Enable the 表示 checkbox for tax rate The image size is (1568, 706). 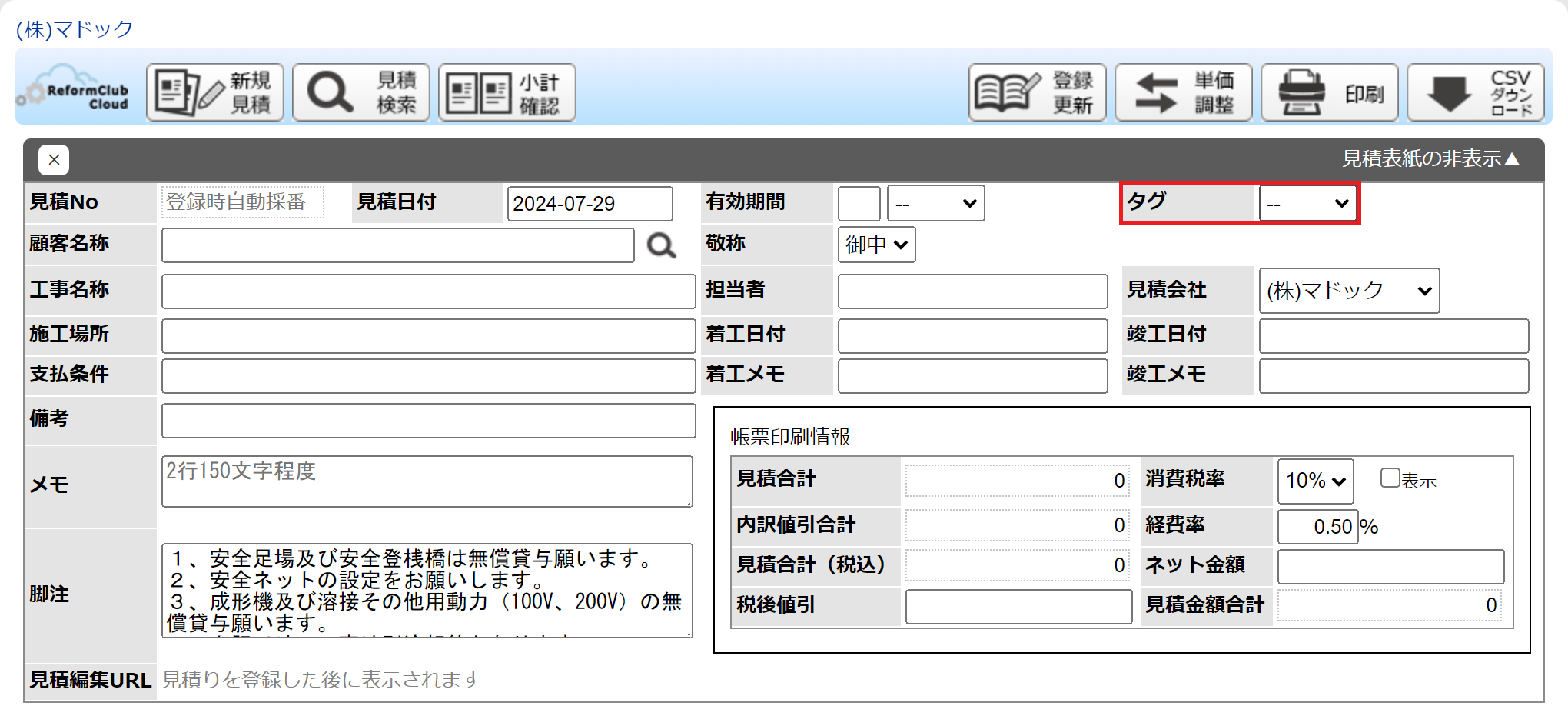[1390, 478]
